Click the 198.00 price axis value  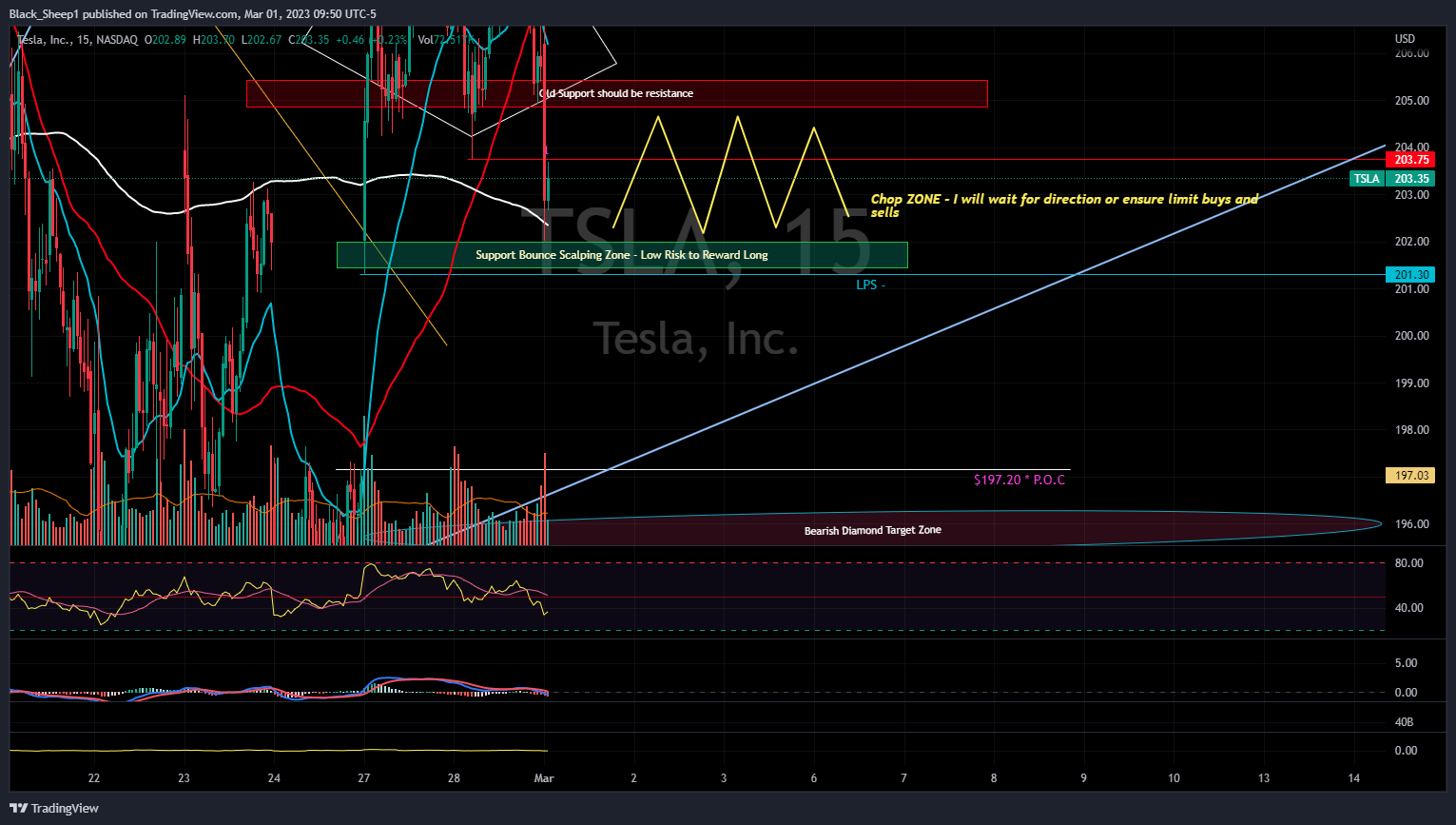pyautogui.click(x=1411, y=430)
